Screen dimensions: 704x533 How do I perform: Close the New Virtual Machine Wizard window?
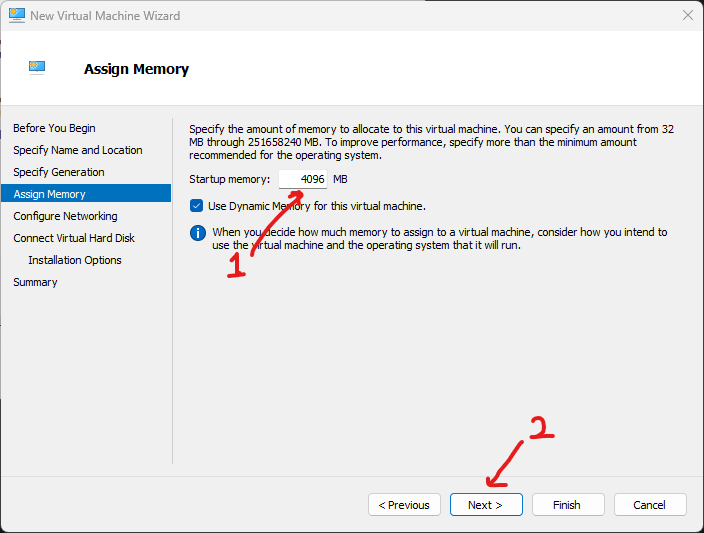pyautogui.click(x=687, y=16)
